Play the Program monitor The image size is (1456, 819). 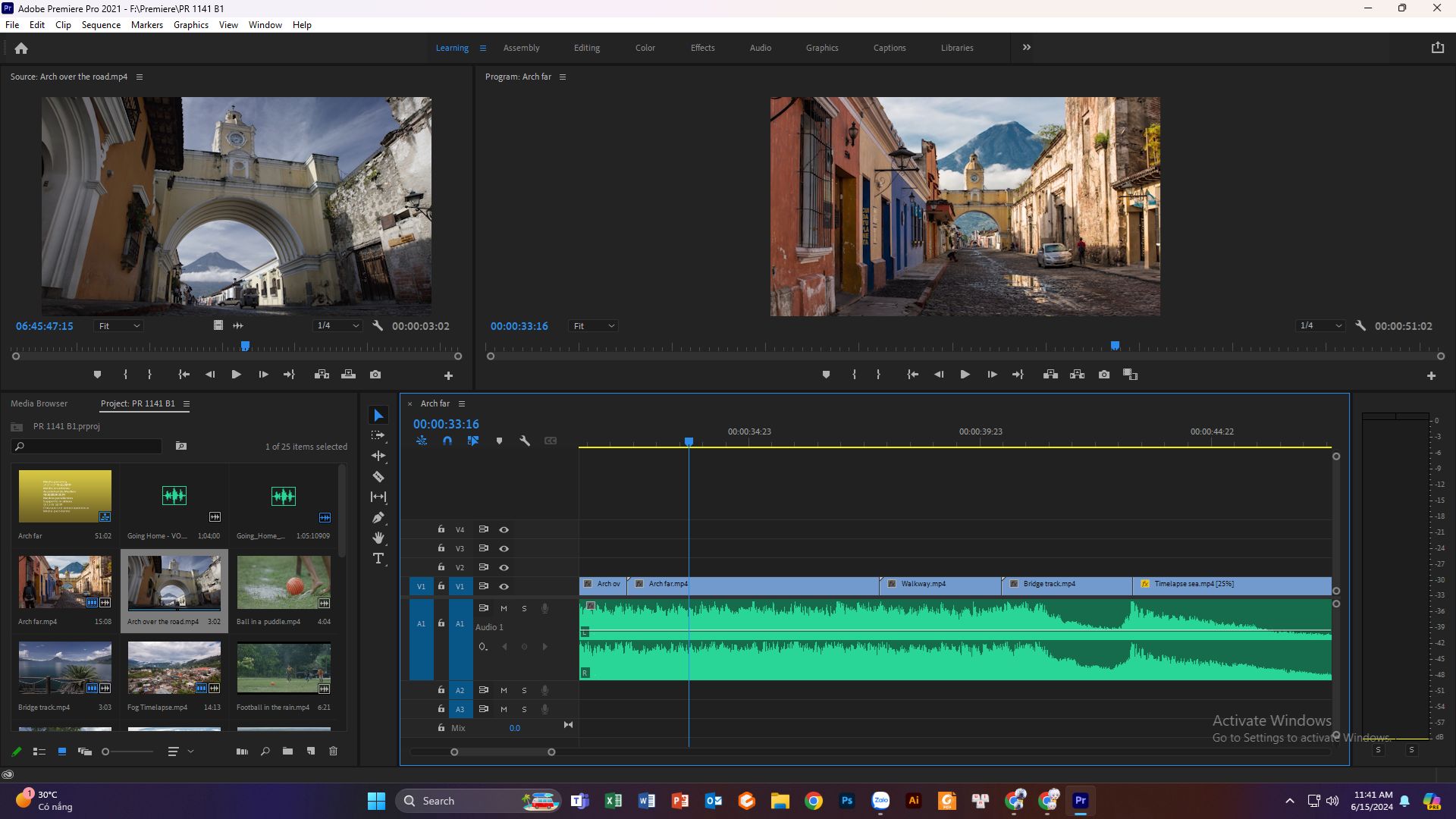pos(965,375)
